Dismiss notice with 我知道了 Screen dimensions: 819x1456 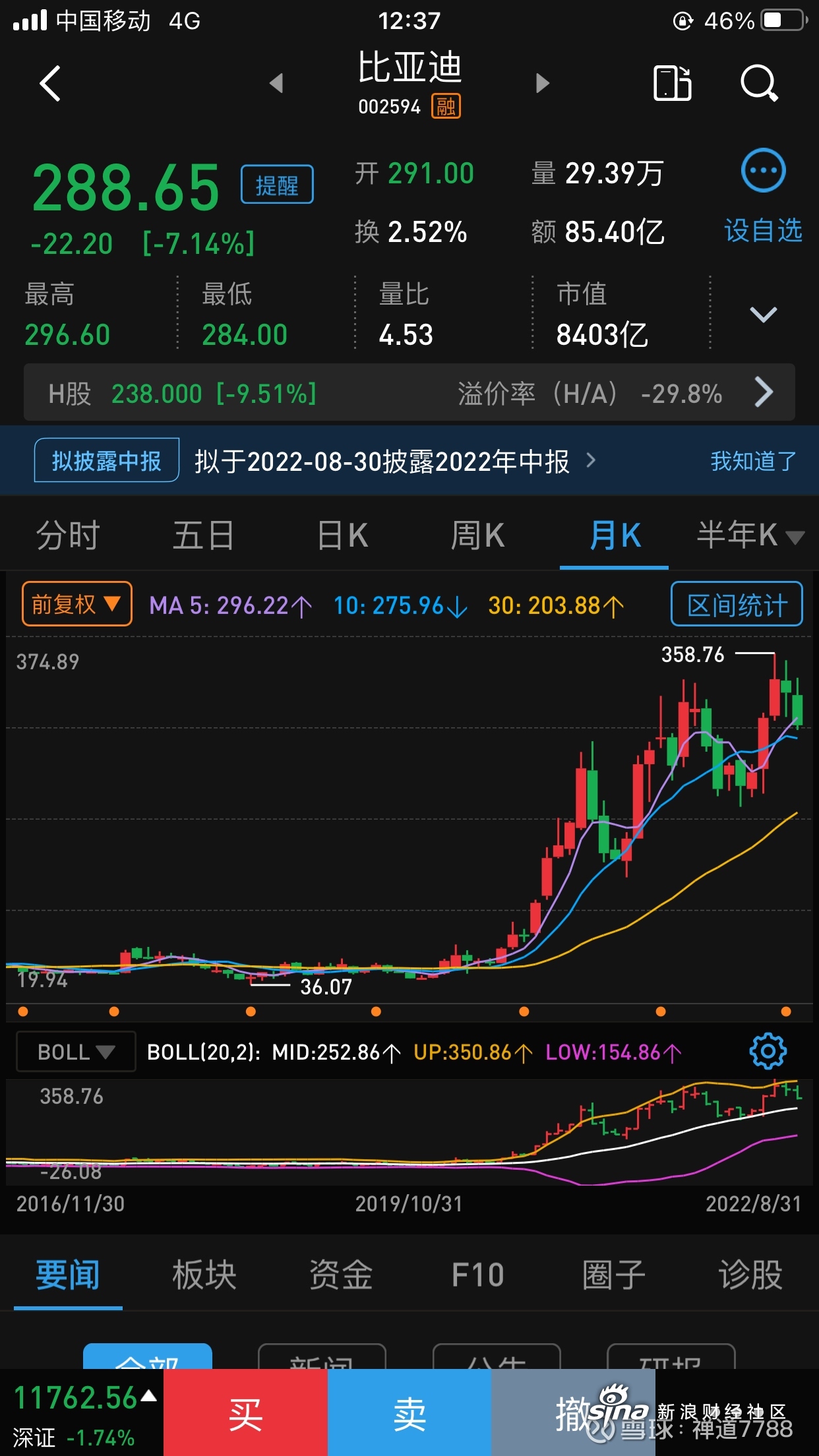tap(753, 461)
